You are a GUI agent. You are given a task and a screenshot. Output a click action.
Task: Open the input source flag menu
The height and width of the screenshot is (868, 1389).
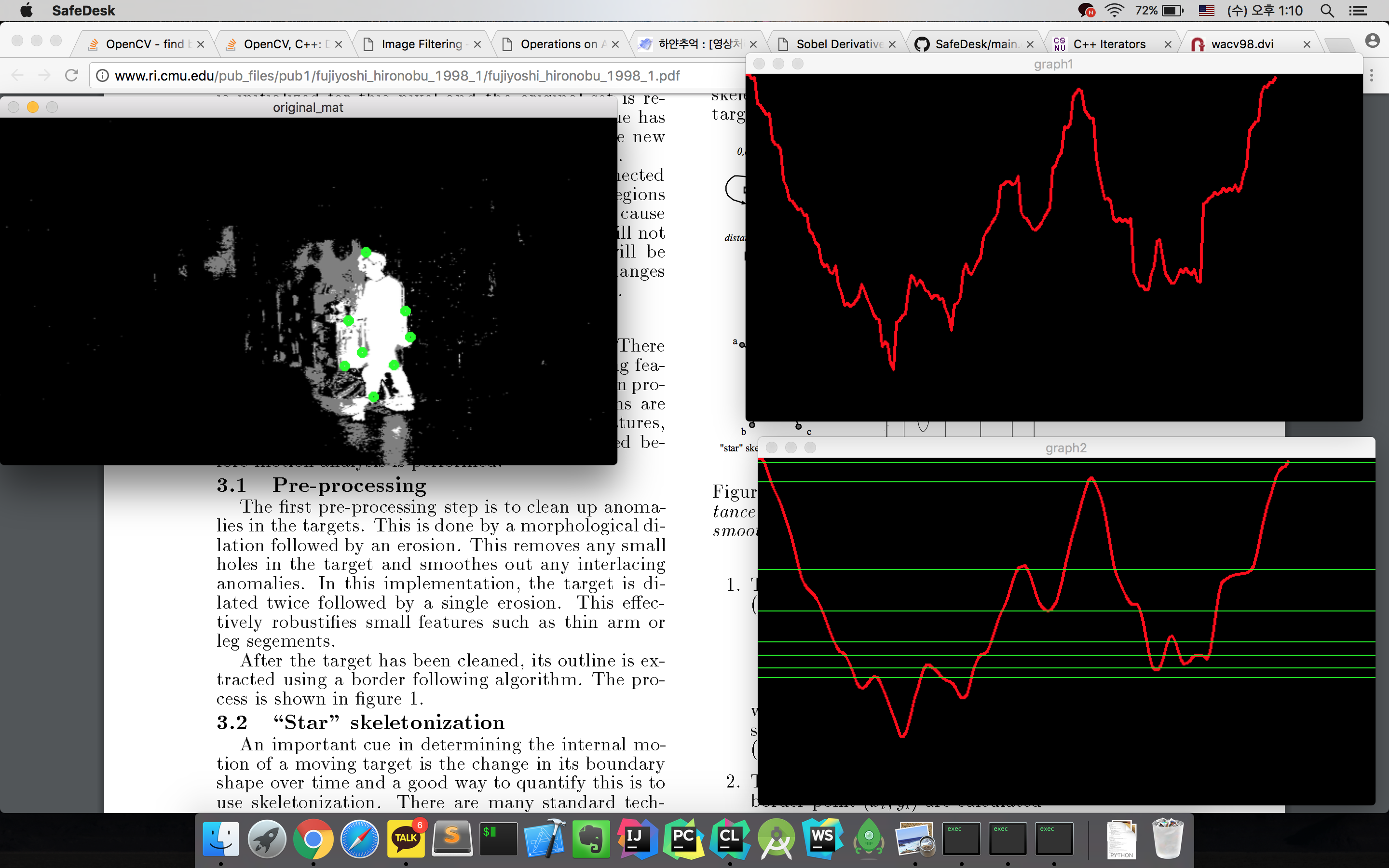click(x=1206, y=10)
